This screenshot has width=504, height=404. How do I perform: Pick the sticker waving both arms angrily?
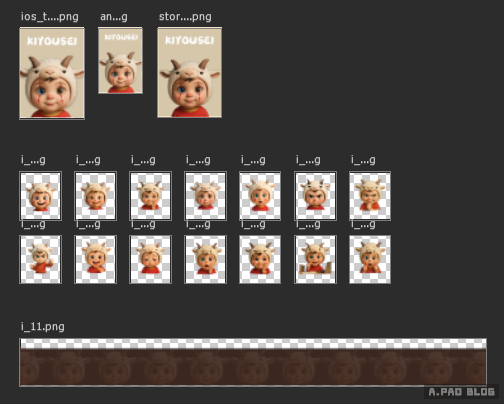point(40,259)
